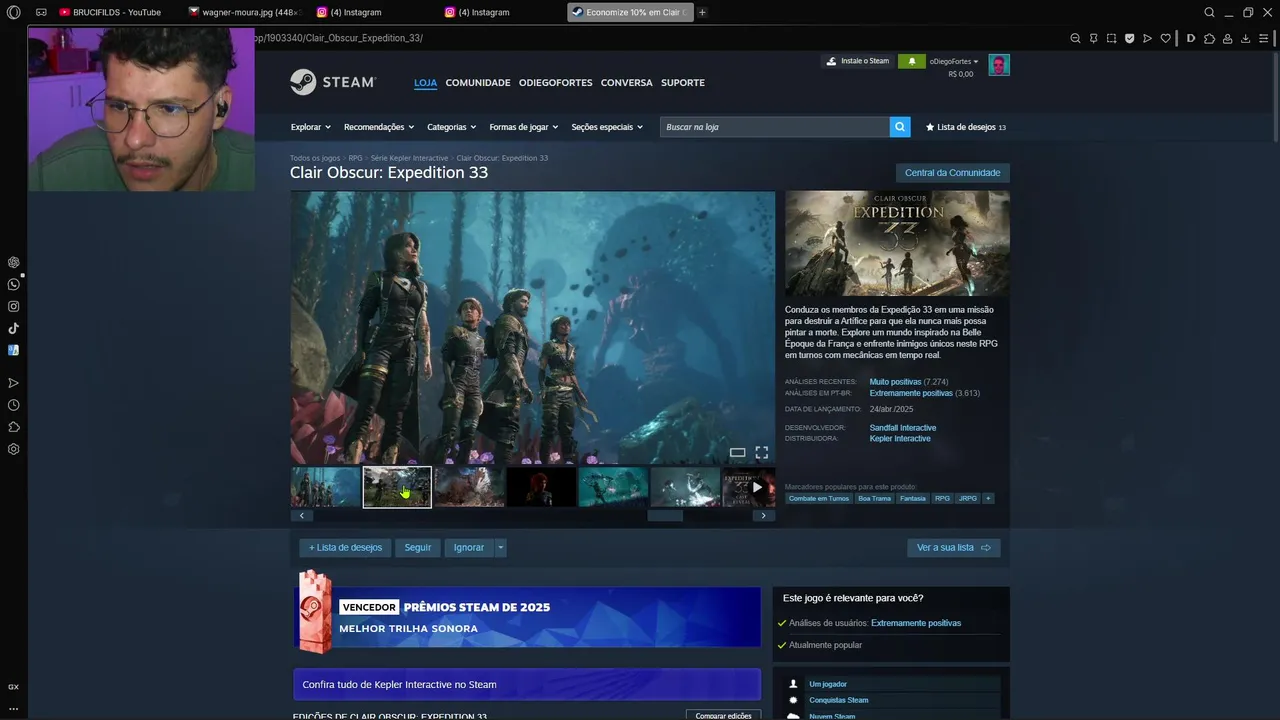Expand the Formas de jogar dropdown

(523, 127)
